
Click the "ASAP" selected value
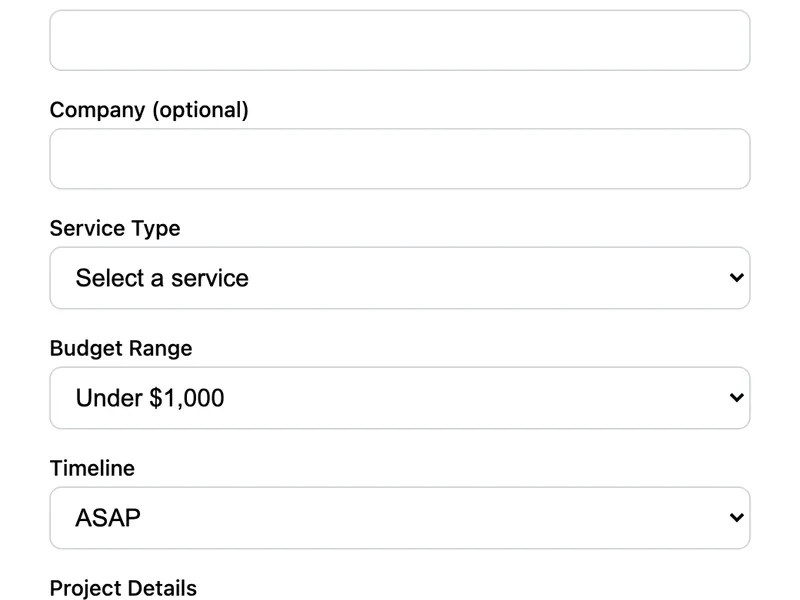108,518
